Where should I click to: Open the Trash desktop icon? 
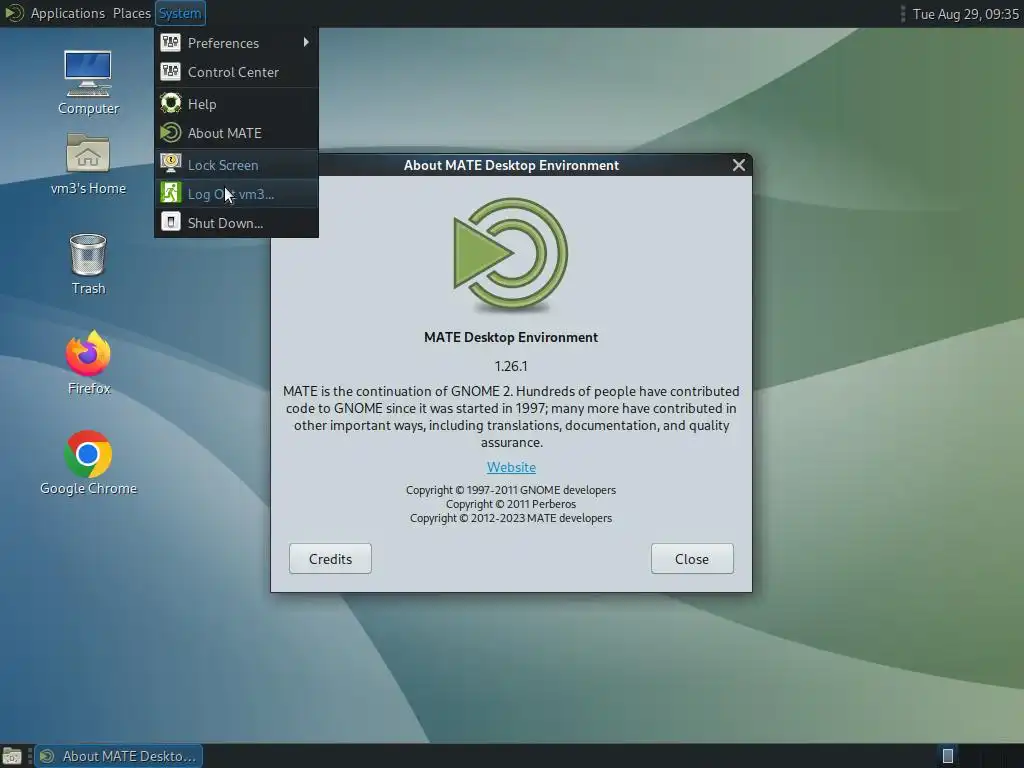88,263
